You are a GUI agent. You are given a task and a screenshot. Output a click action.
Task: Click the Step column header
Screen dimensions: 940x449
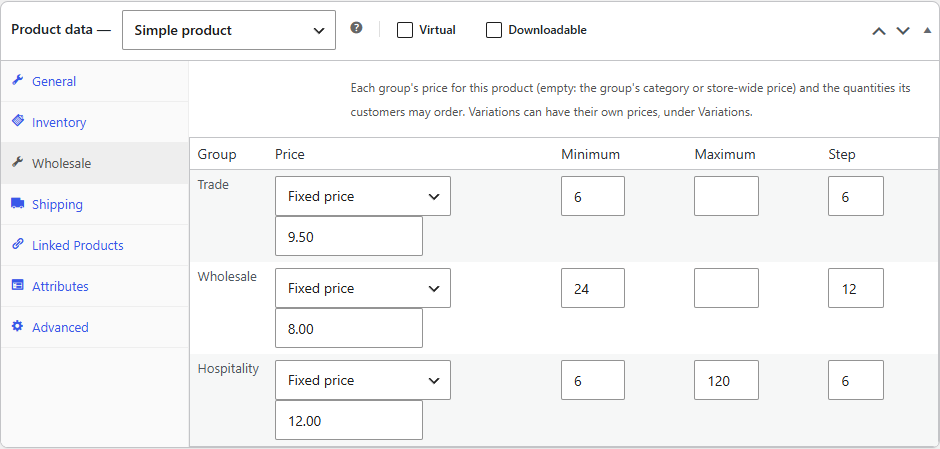[842, 155]
